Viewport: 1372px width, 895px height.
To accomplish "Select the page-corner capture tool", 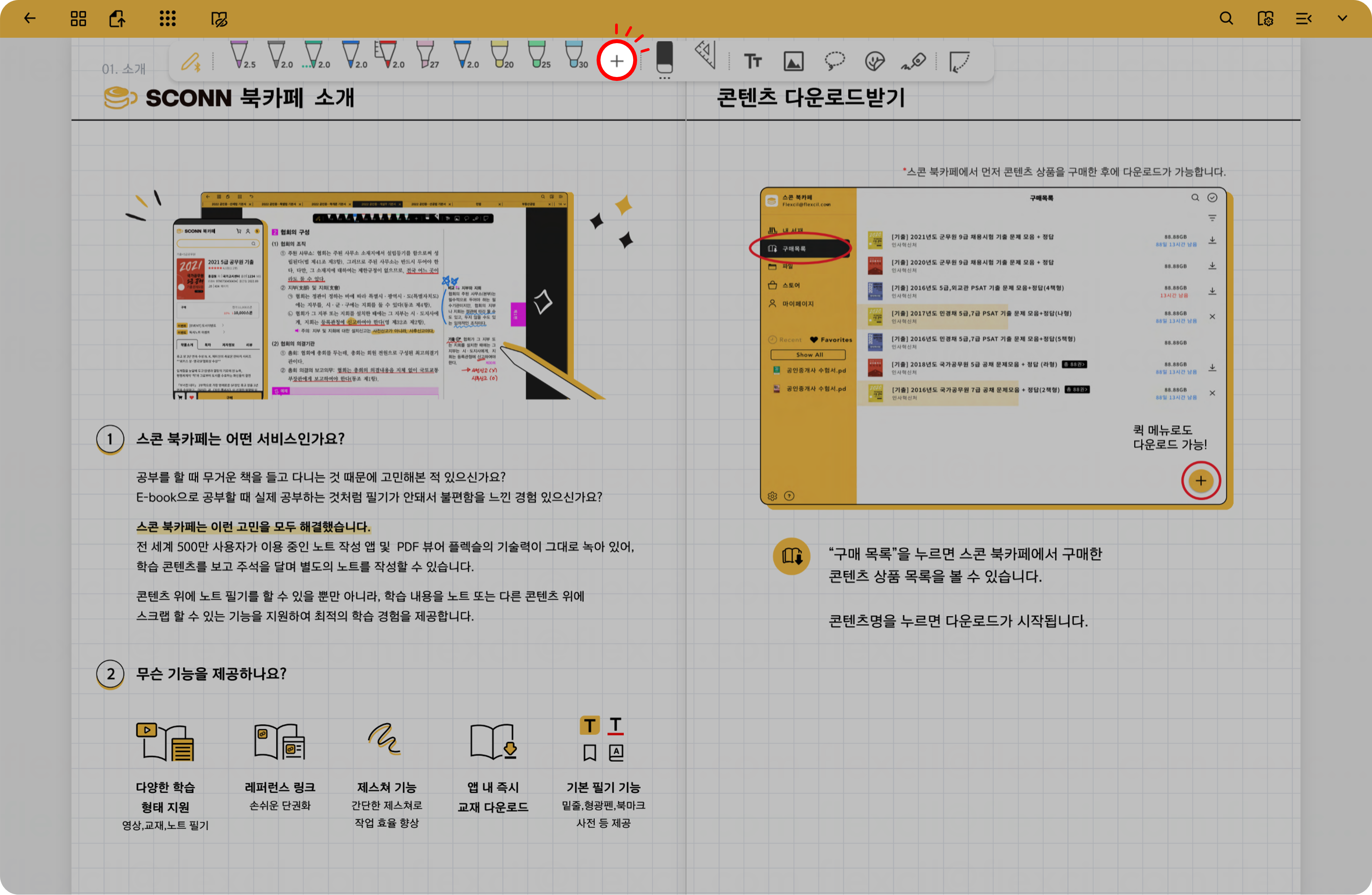I will click(959, 62).
